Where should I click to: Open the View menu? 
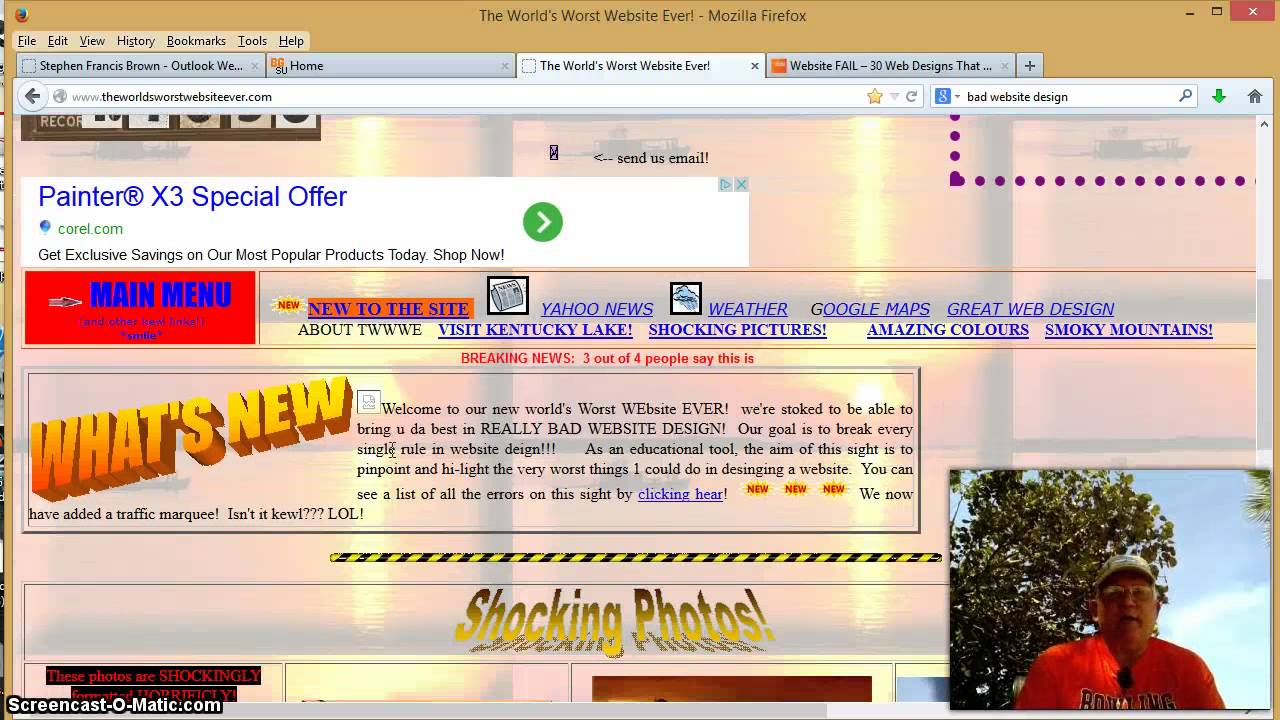coord(92,41)
